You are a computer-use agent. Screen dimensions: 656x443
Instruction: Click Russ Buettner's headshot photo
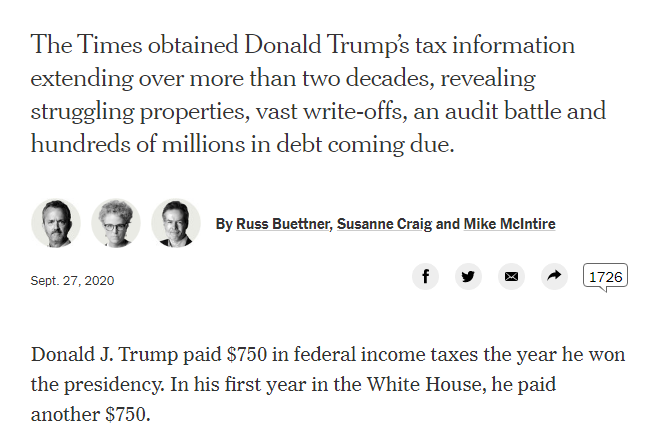(x=56, y=223)
